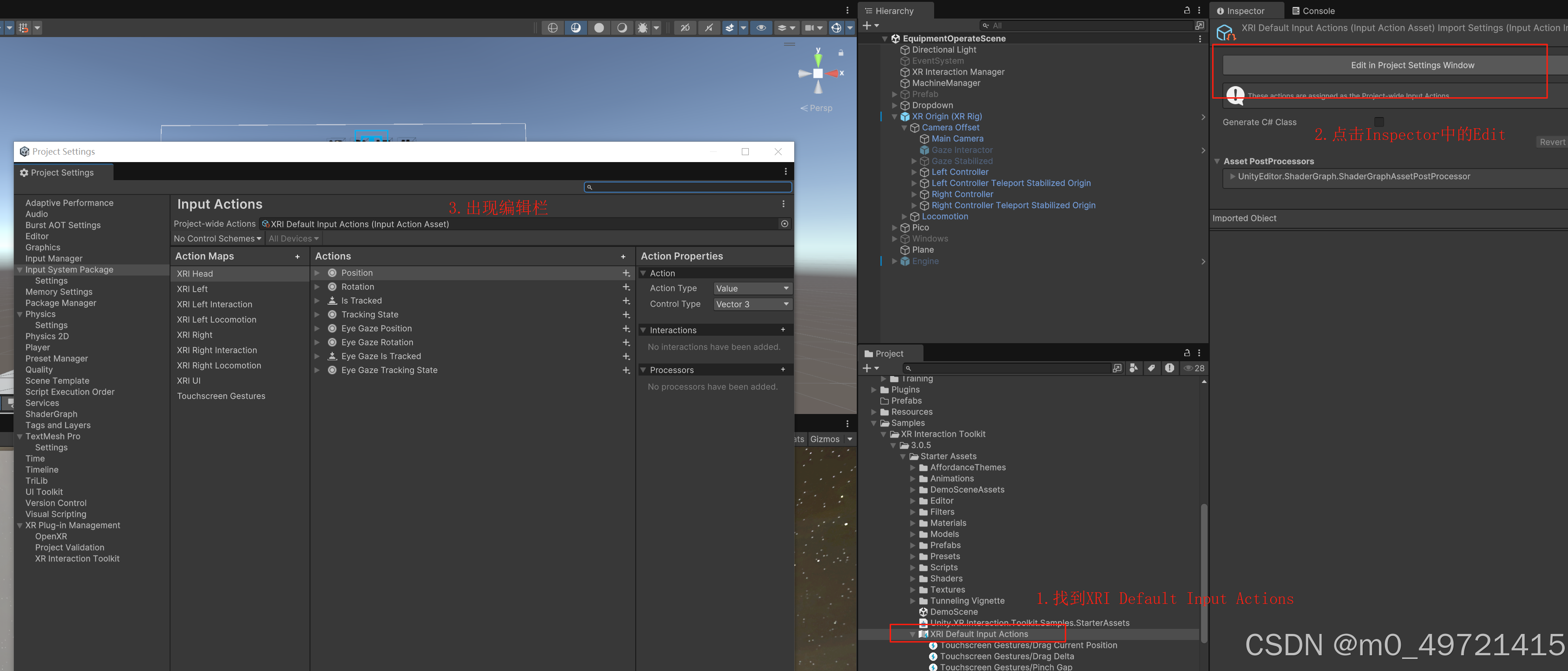Select the XRI Left Interaction action map

click(x=214, y=304)
